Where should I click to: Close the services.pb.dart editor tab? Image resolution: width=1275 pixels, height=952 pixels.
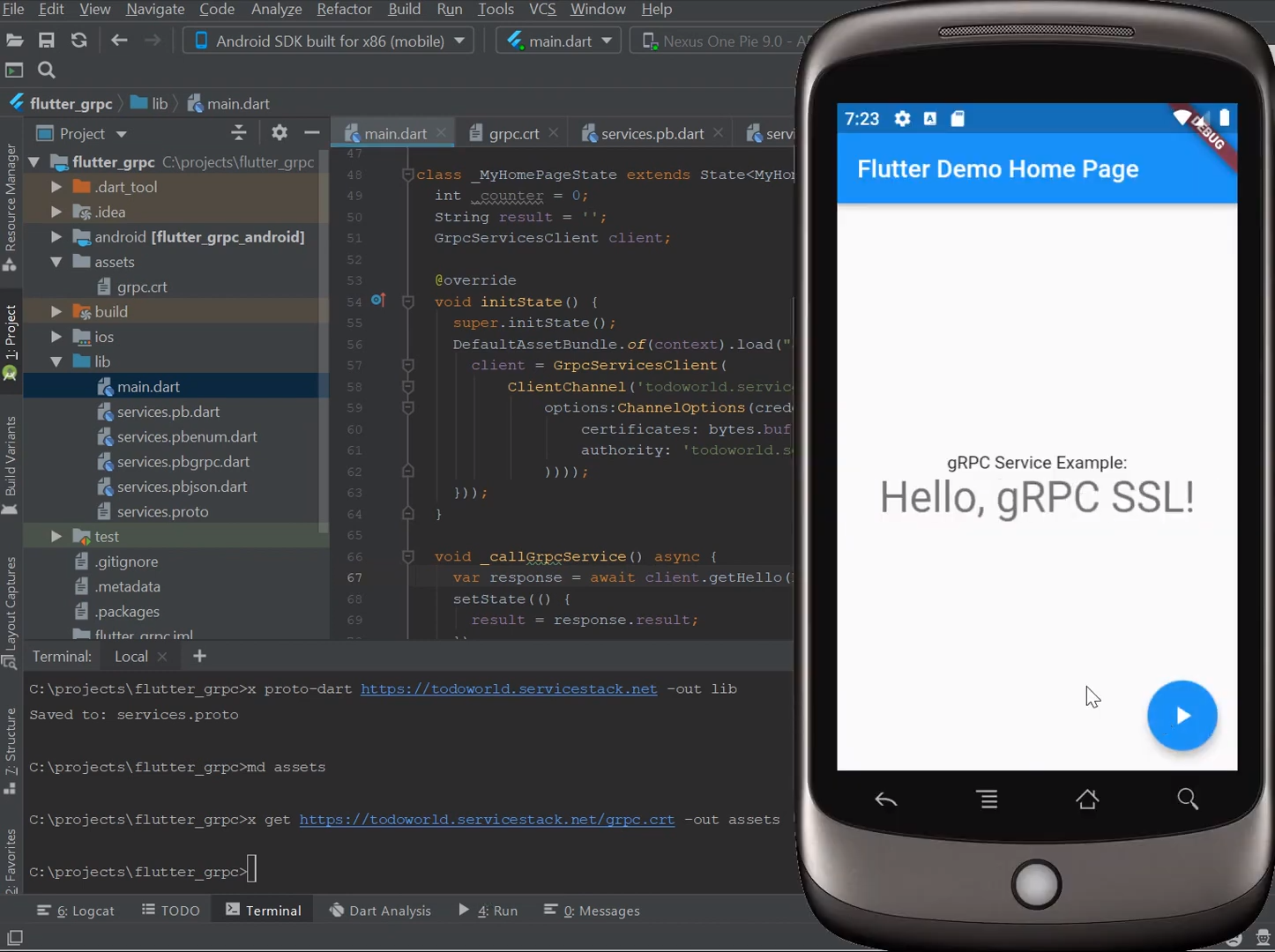click(718, 132)
